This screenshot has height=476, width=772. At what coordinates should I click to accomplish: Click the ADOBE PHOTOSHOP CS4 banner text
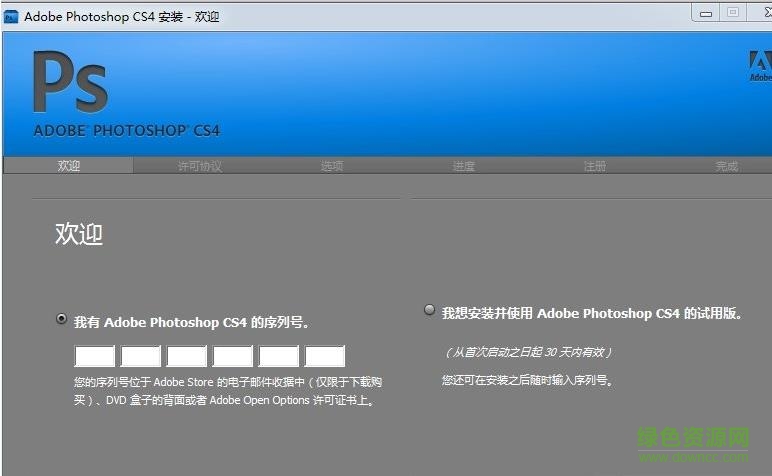(x=127, y=130)
